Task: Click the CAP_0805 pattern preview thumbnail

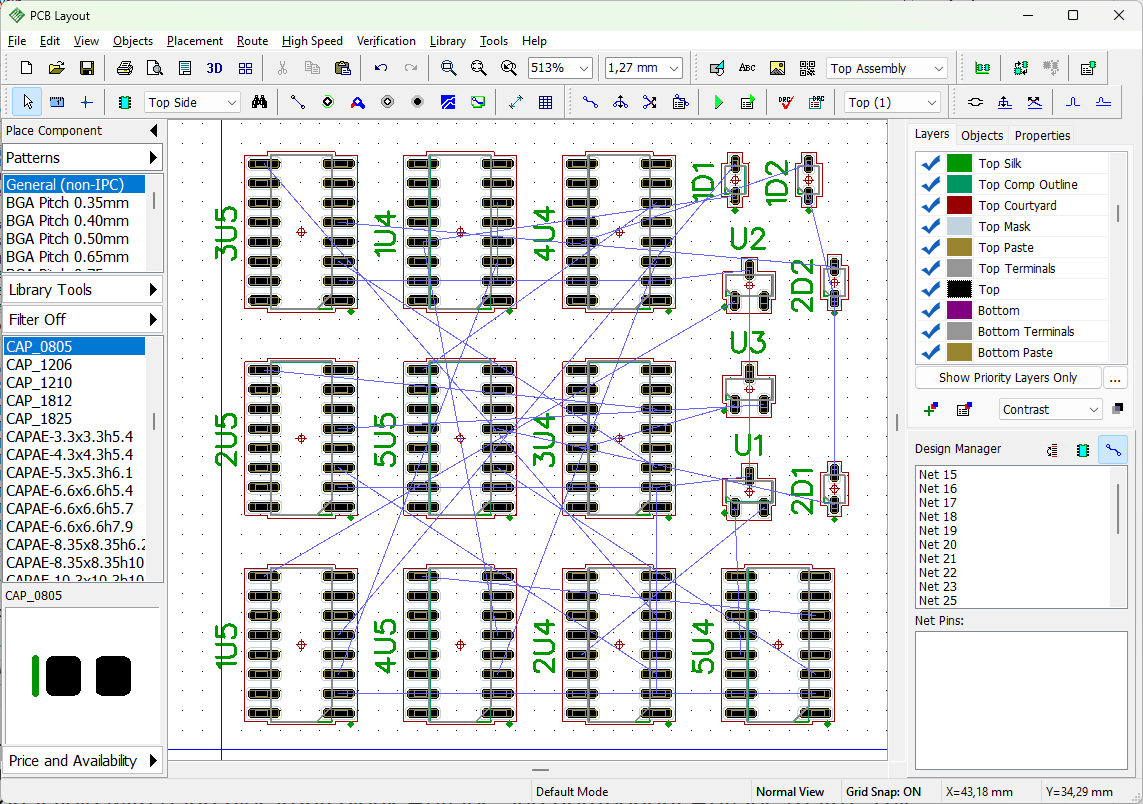Action: 82,676
